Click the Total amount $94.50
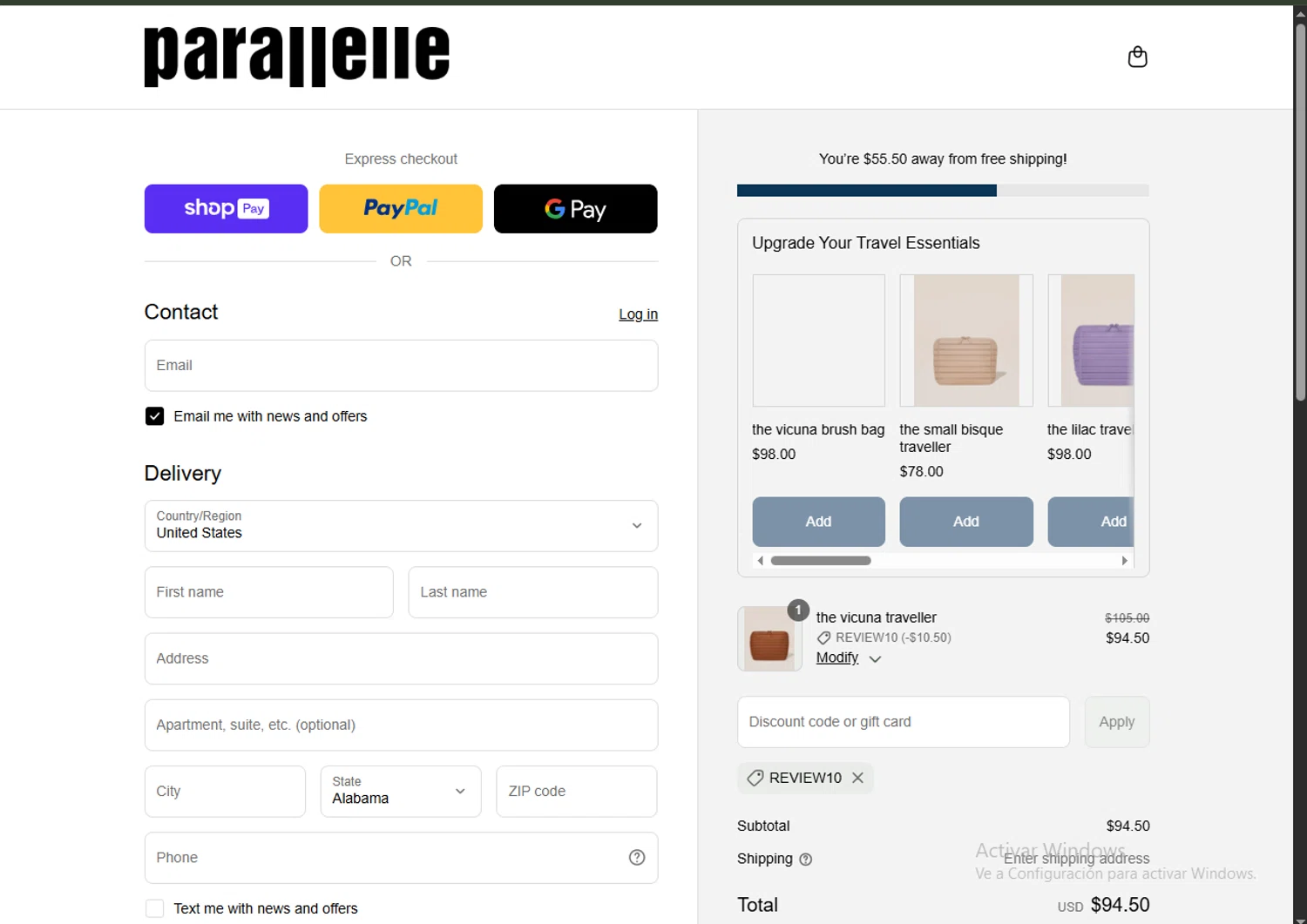Viewport: 1307px width, 924px height. coord(1120,905)
